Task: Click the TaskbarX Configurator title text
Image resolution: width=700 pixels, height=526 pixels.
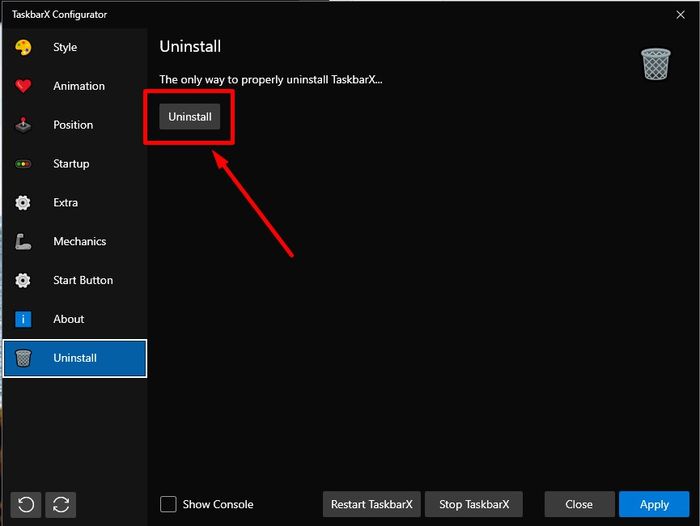Action: click(x=59, y=15)
